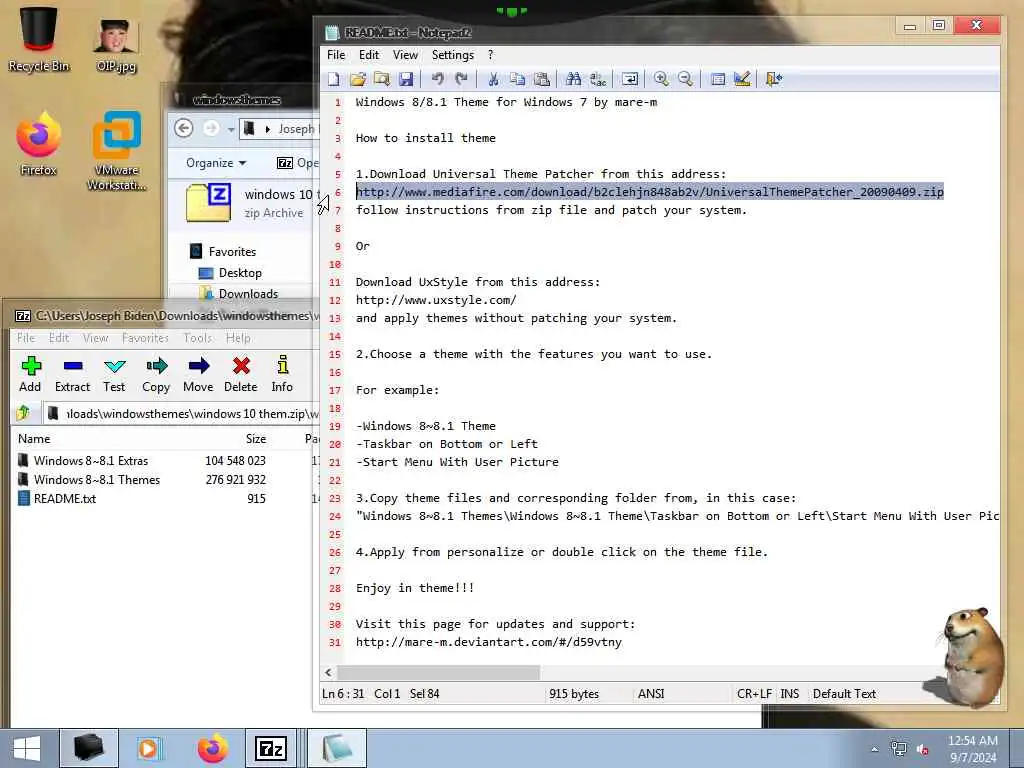This screenshot has height=768, width=1024.
Task: Click the up-folder icon in 7-Zip address bar
Action: point(24,413)
